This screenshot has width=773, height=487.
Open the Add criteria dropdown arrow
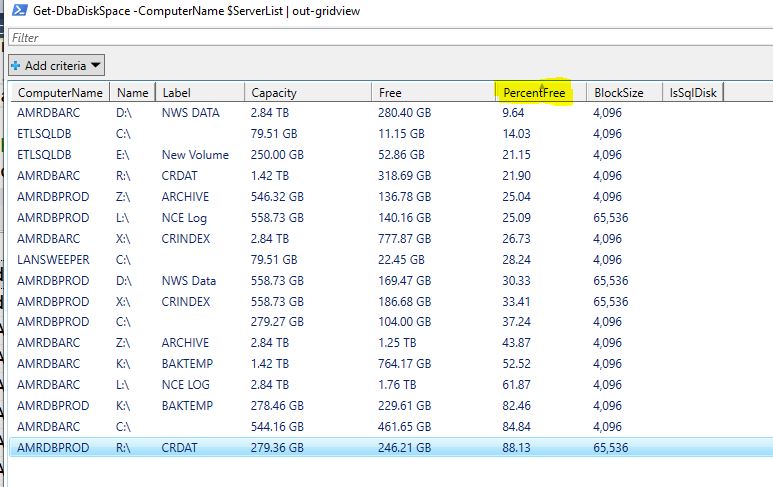(96, 66)
